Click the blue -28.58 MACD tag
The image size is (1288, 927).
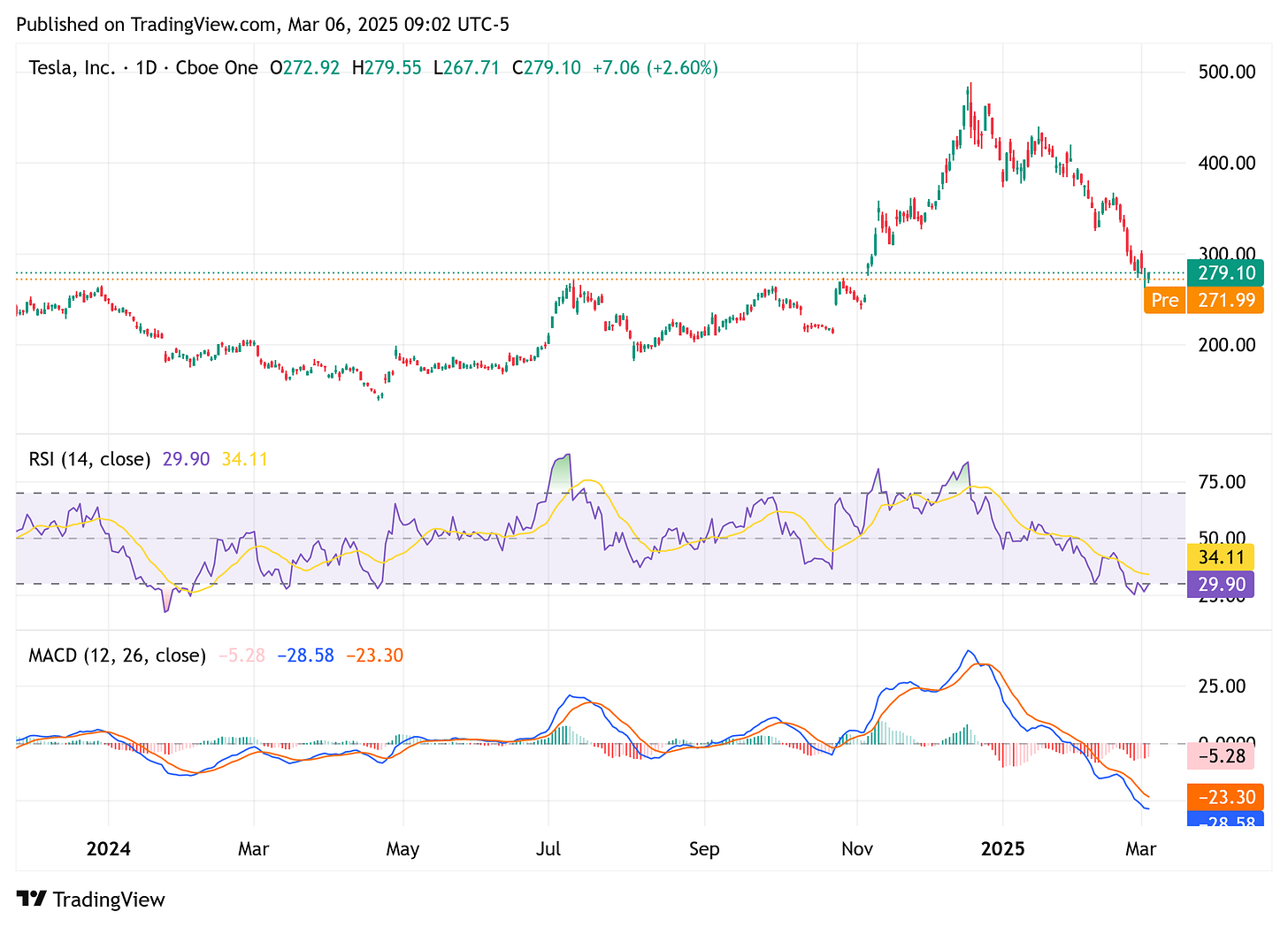coord(1225,824)
